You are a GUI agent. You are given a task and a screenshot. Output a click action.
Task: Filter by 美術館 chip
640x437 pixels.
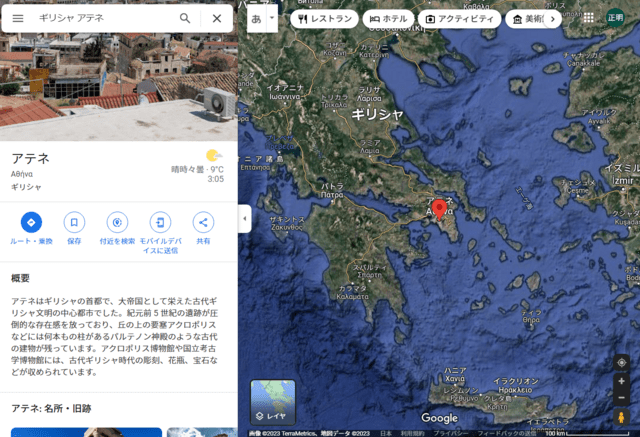[x=525, y=19]
